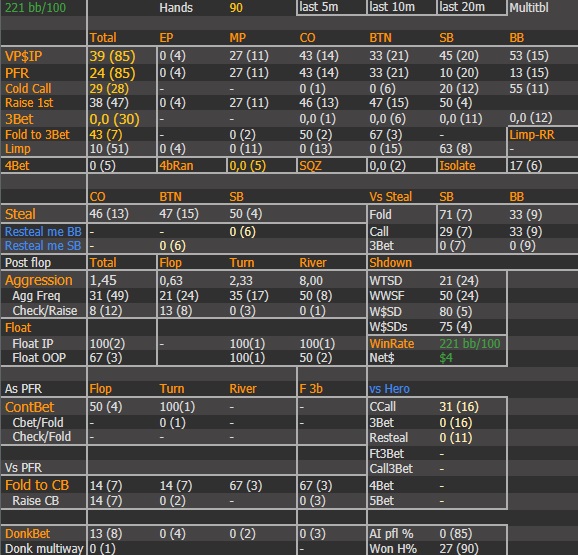Click the Raise 1st label
This screenshot has width=578, height=555.
tap(29, 102)
